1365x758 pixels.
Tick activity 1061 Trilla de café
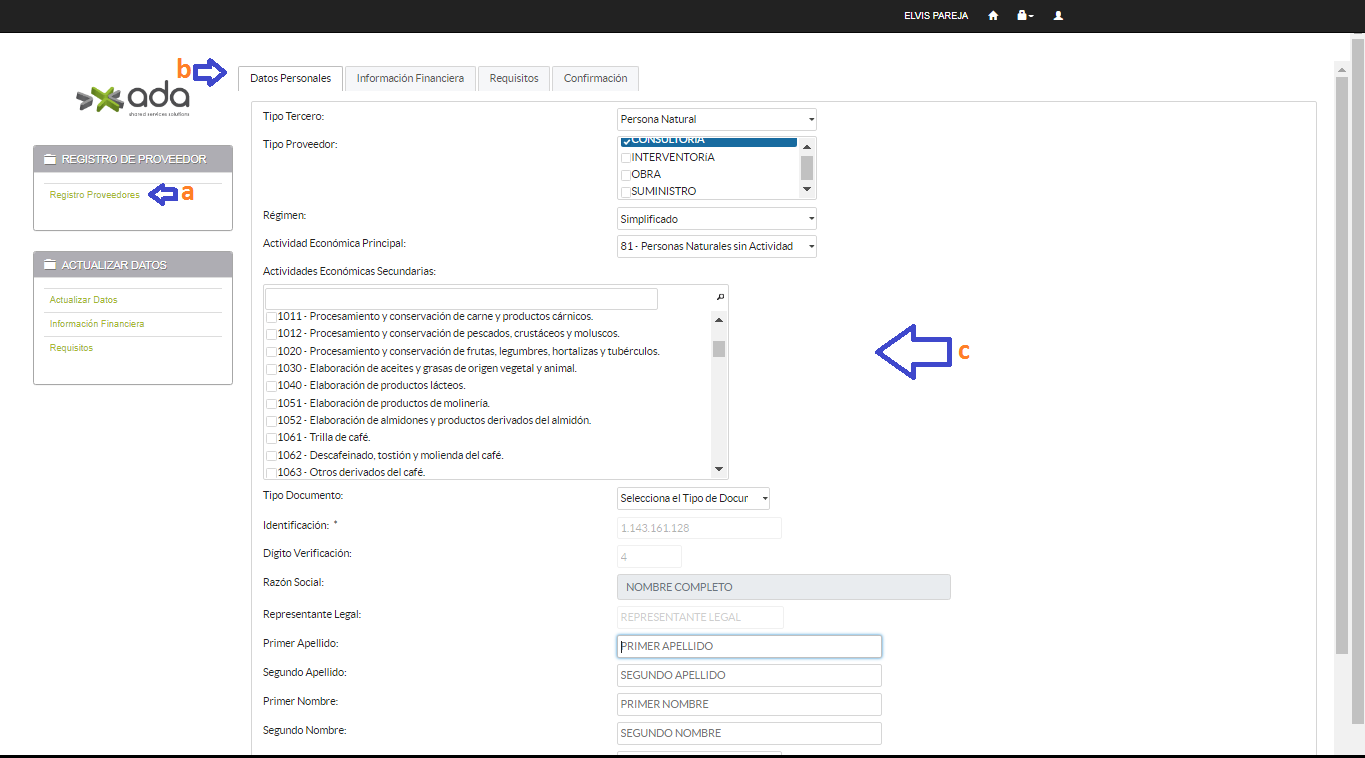pos(271,438)
